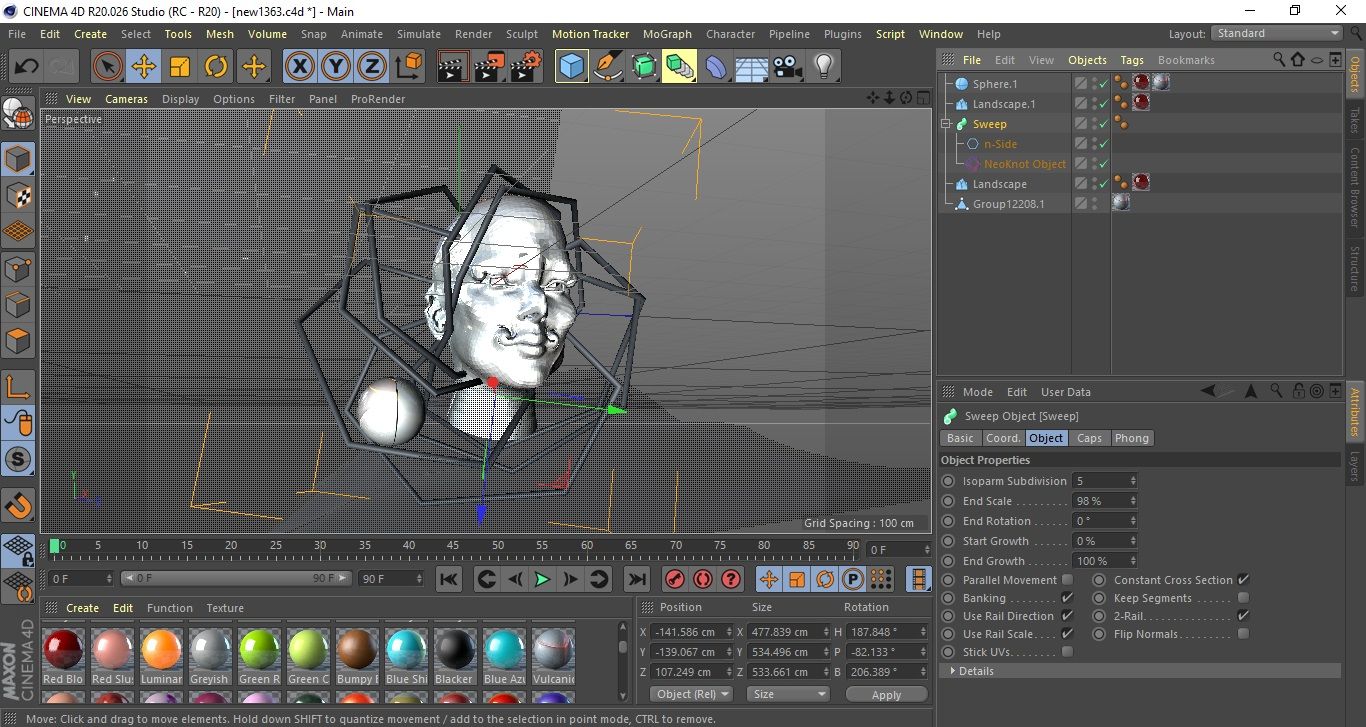Click the Apply button
The width and height of the screenshot is (1366, 727).
(886, 694)
